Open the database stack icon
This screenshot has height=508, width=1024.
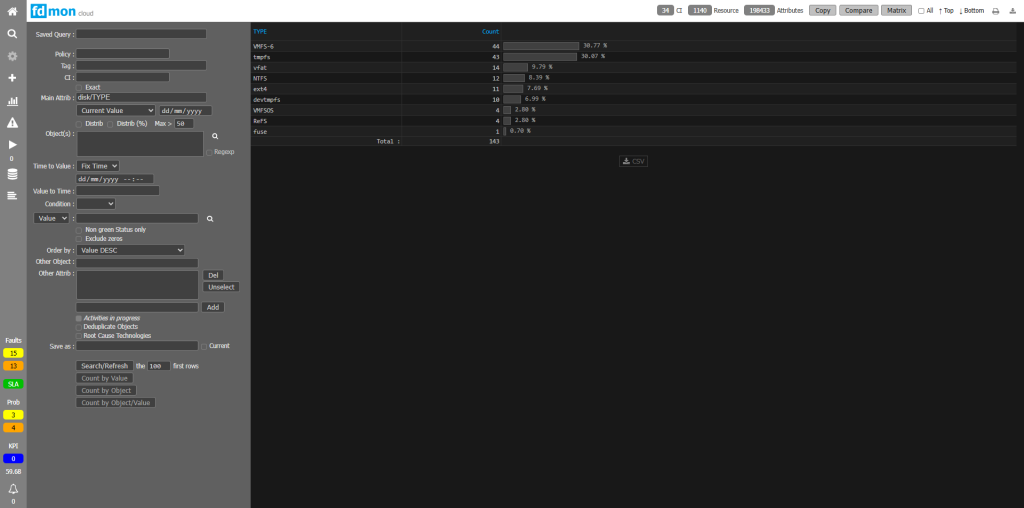pos(12,174)
